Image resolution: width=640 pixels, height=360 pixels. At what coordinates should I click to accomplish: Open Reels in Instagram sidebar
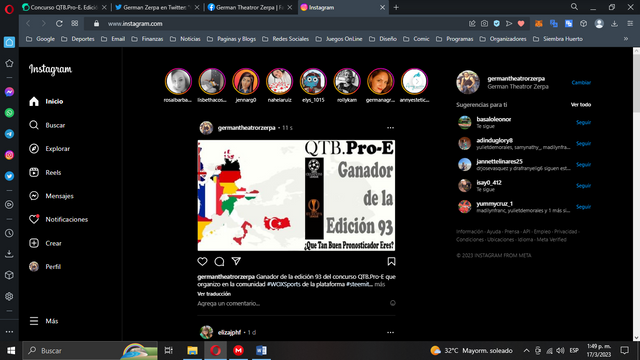point(45,172)
